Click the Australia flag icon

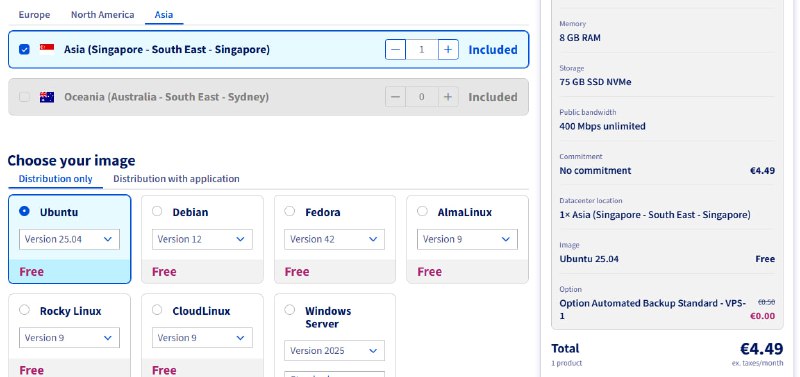tap(47, 97)
